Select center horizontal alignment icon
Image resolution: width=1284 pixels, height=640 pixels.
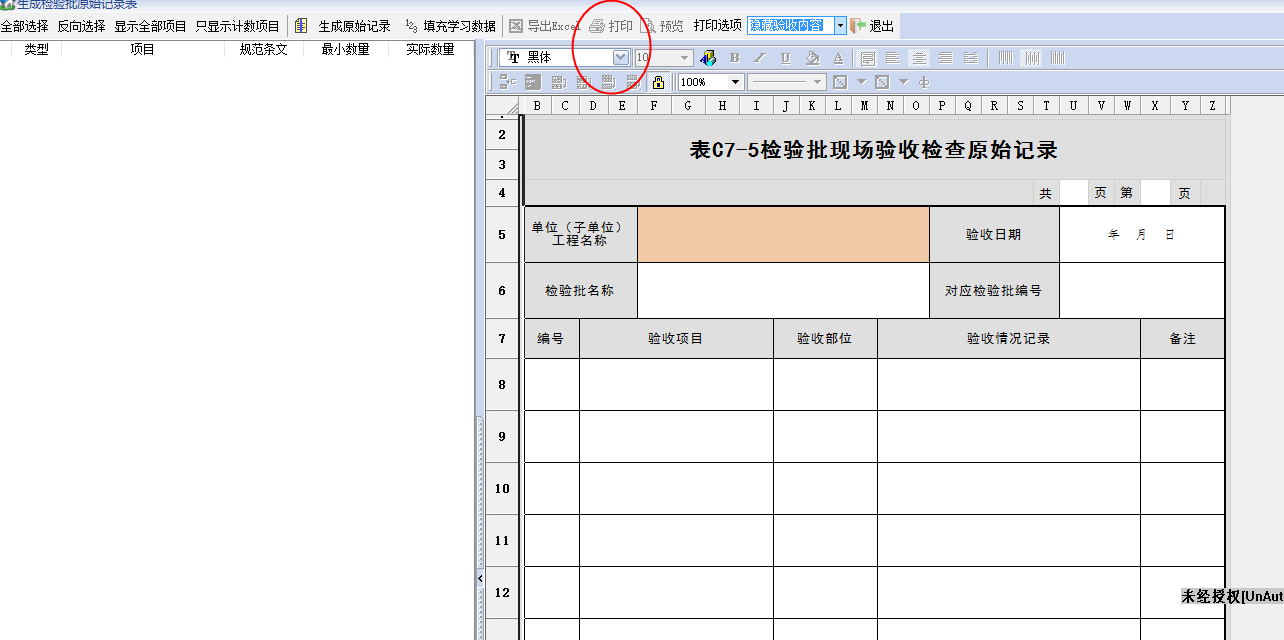(x=919, y=58)
